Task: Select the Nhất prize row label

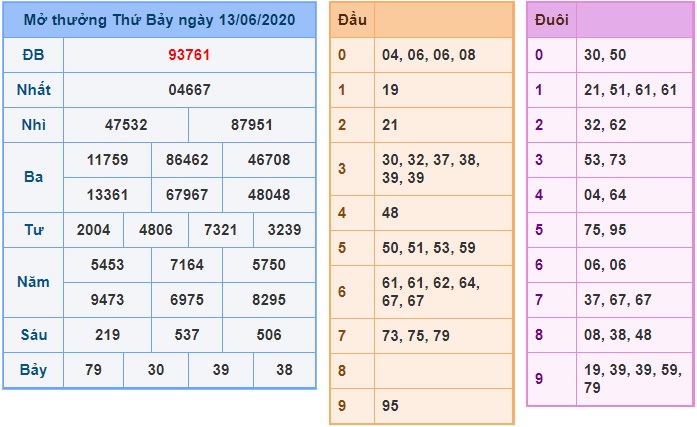Action: (33, 90)
